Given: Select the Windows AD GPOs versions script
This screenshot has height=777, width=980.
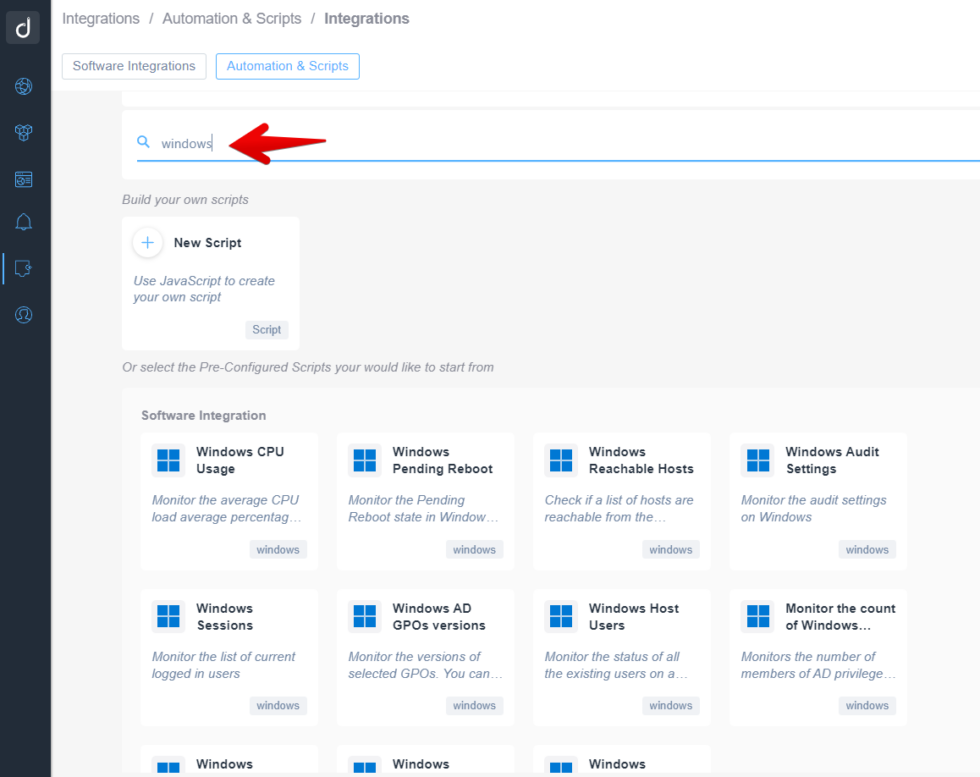Looking at the screenshot, I should coord(425,658).
